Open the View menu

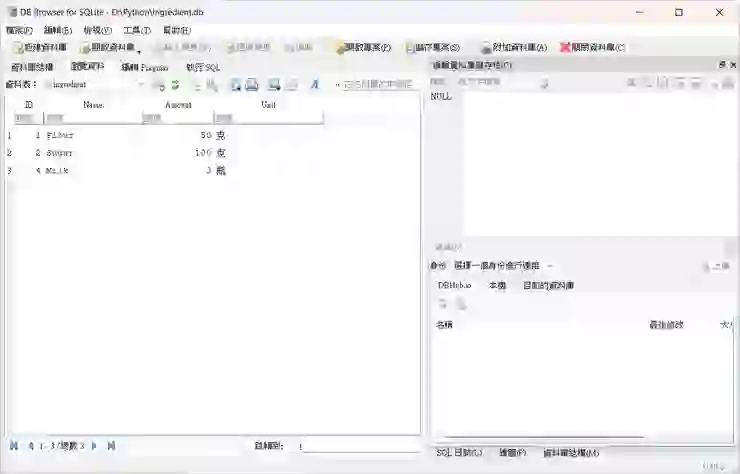click(98, 30)
